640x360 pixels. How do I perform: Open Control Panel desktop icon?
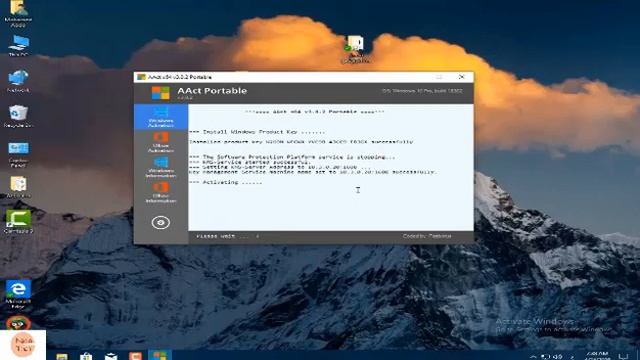18,154
